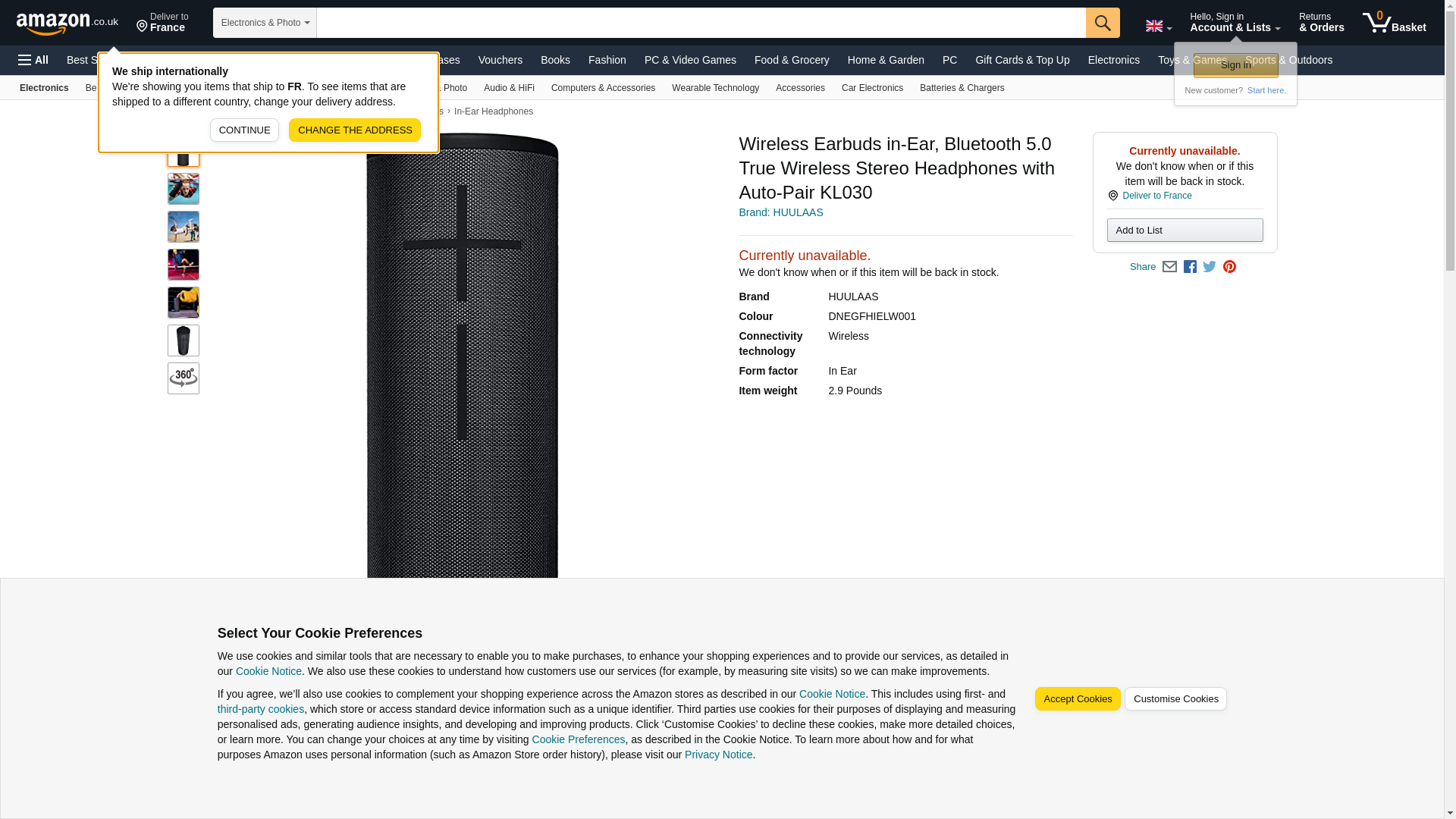Click the magnifying glass search button

tap(1102, 23)
